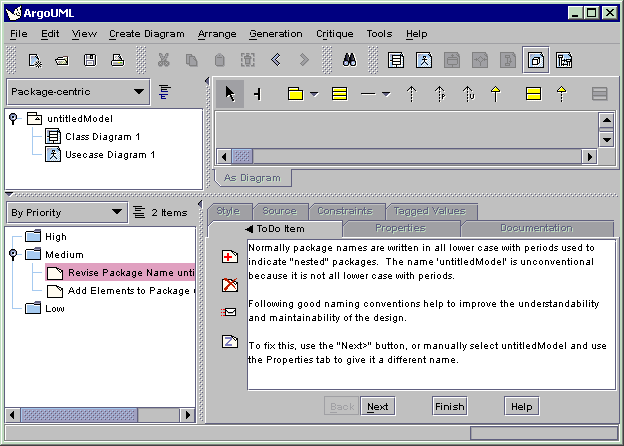Open a project with the folder icon
The width and height of the screenshot is (624, 446).
[x=62, y=60]
